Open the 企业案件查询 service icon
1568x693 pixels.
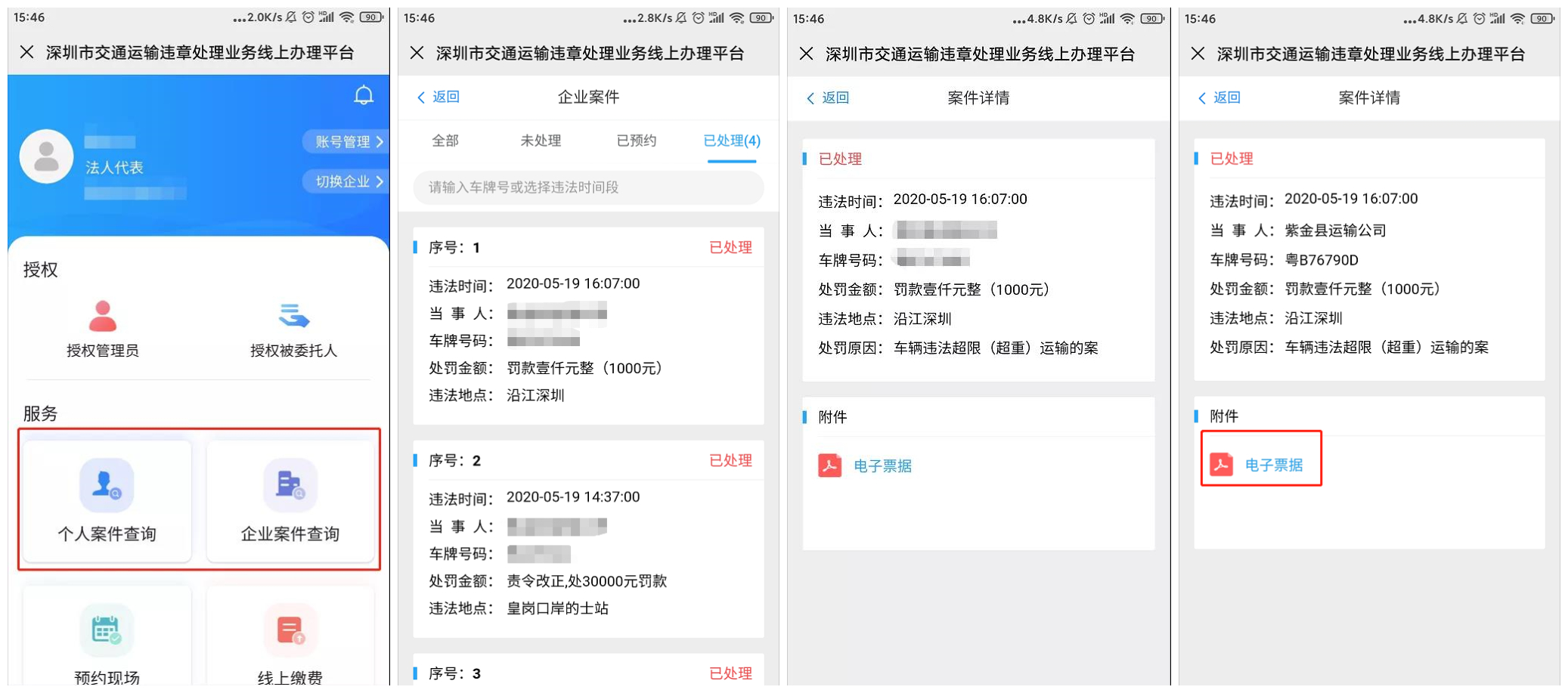pos(291,499)
